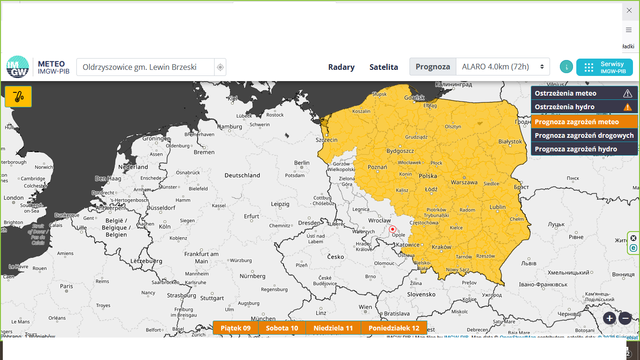Select Niedziela 11 forecast day

click(x=333, y=328)
